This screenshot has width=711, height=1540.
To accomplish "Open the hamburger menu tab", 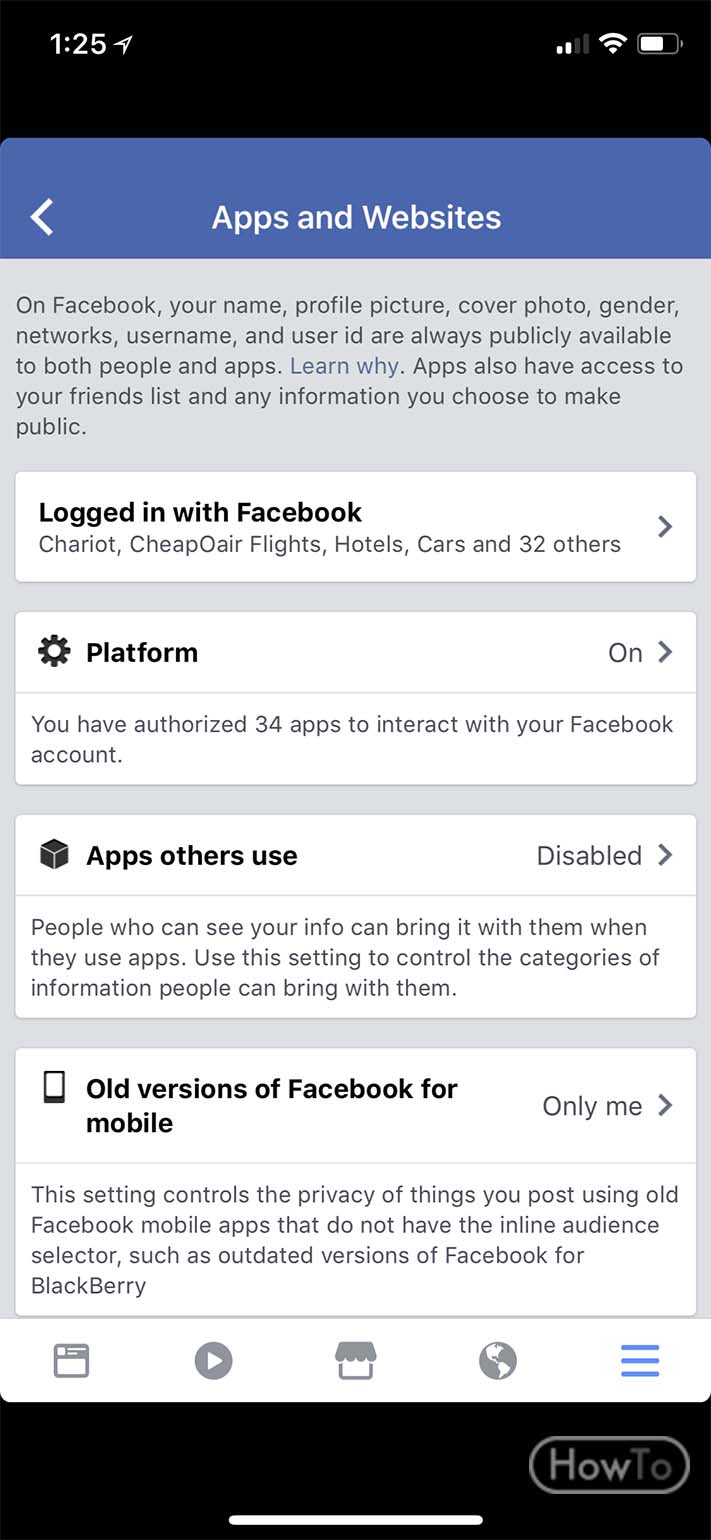I will pos(640,1361).
